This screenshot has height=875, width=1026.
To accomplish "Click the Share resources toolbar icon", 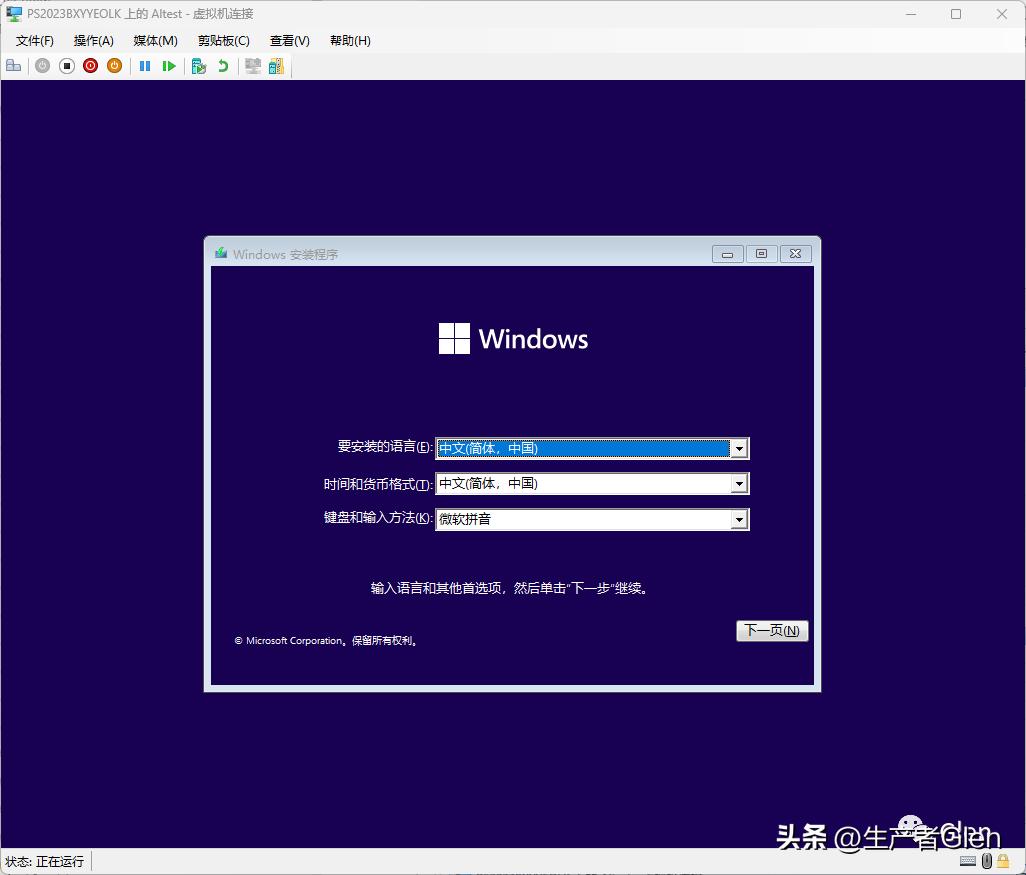I will 276,65.
